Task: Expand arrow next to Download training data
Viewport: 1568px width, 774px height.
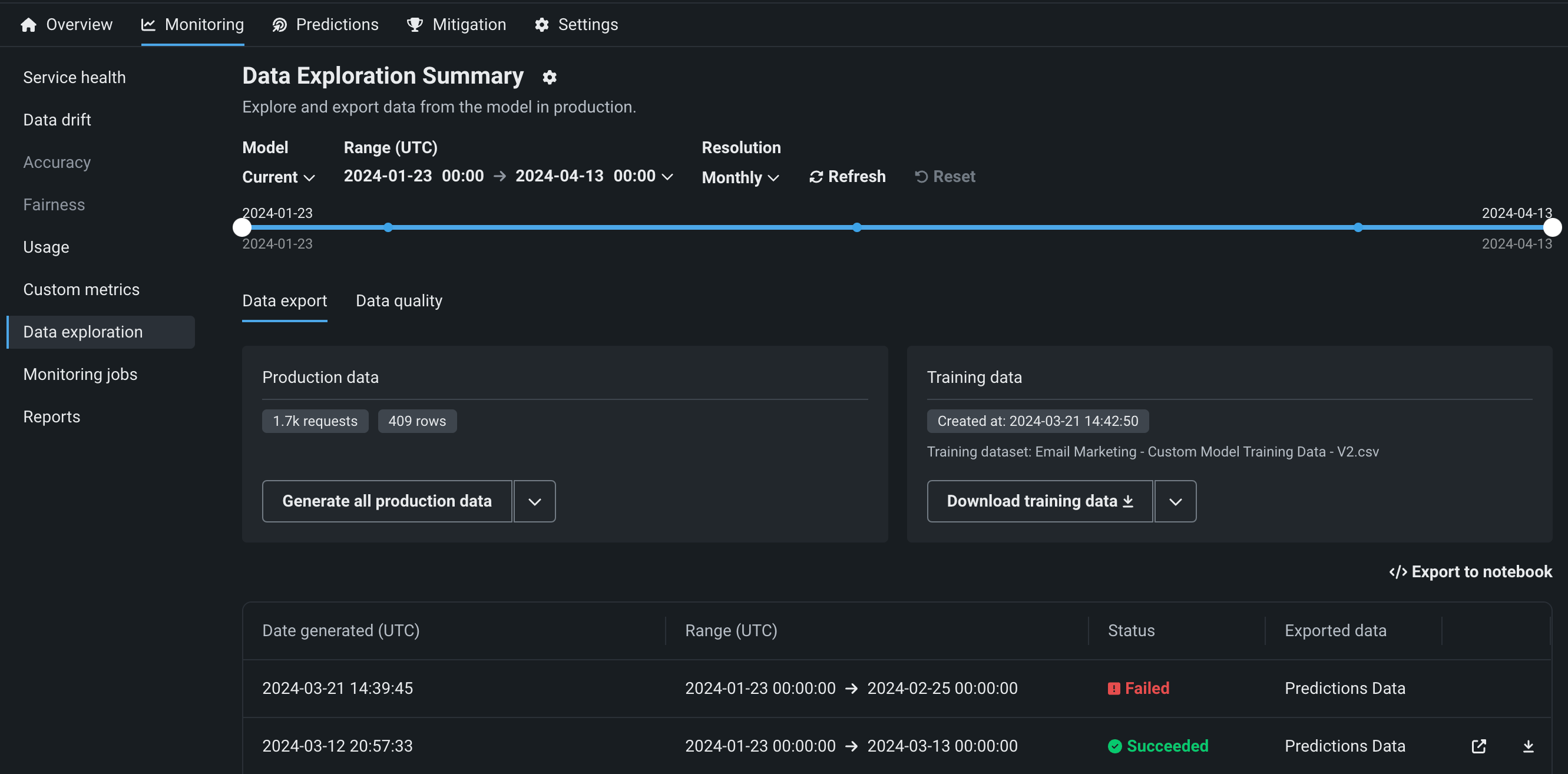Action: [1175, 501]
